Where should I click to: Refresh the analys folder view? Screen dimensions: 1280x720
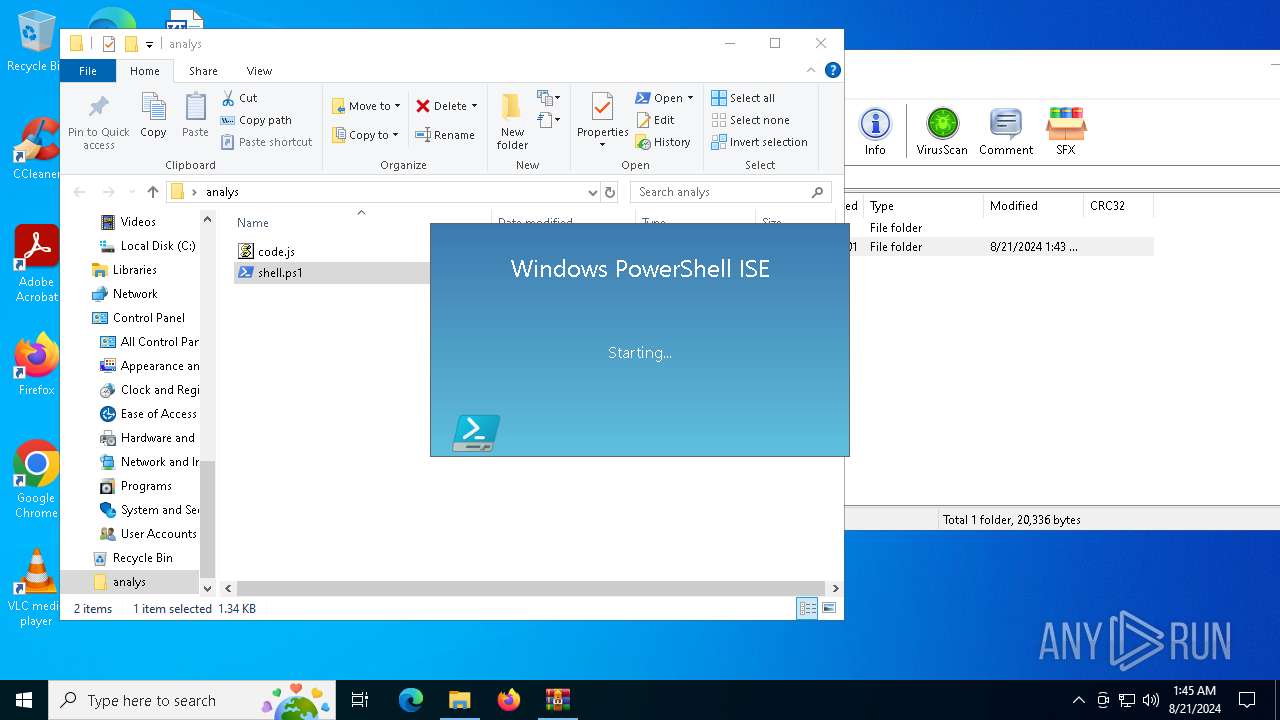point(611,192)
